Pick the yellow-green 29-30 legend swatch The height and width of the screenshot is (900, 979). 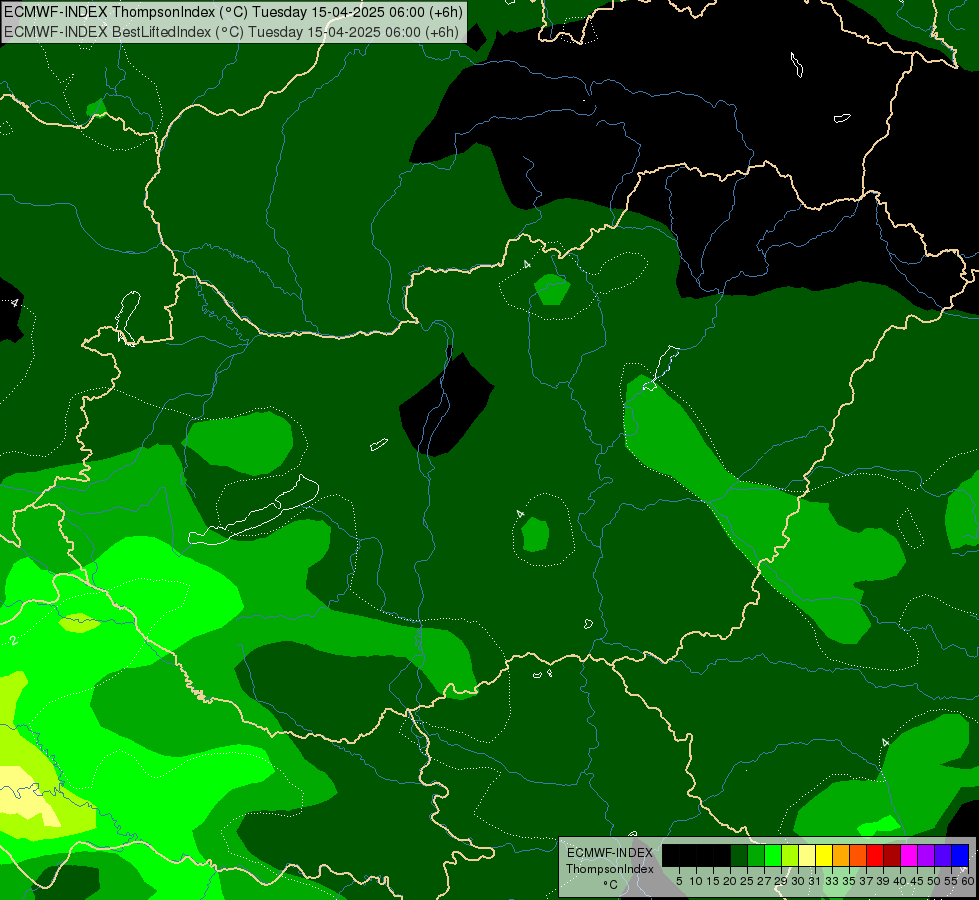(790, 855)
